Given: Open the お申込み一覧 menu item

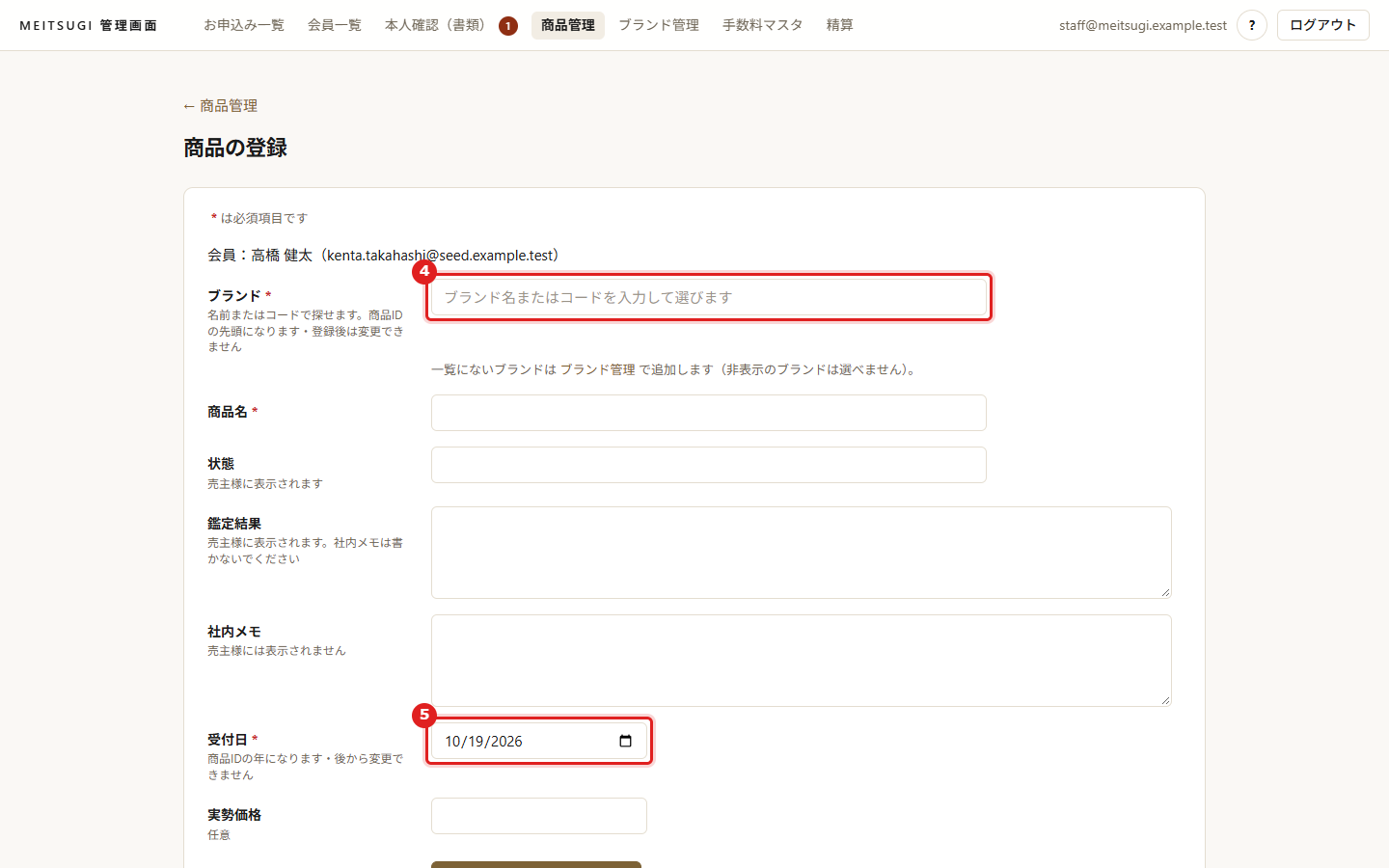Looking at the screenshot, I should (244, 25).
